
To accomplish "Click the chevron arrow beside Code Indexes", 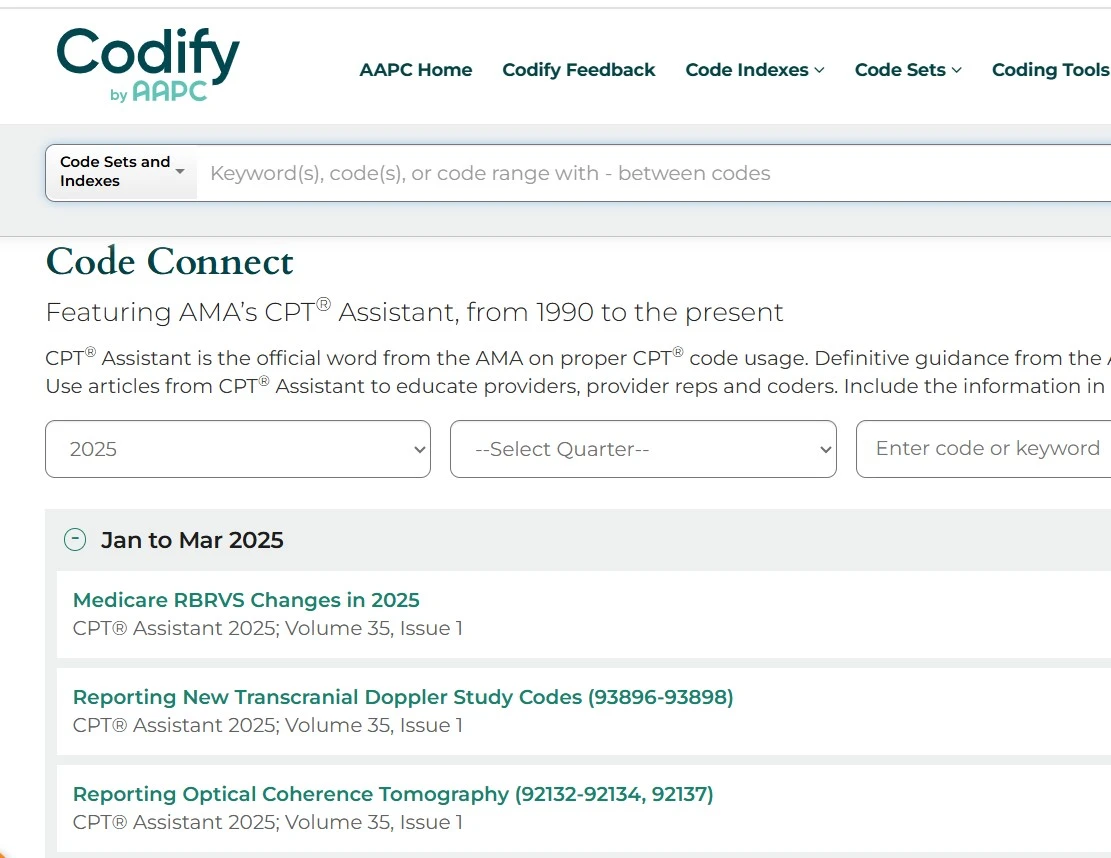I will 820,70.
